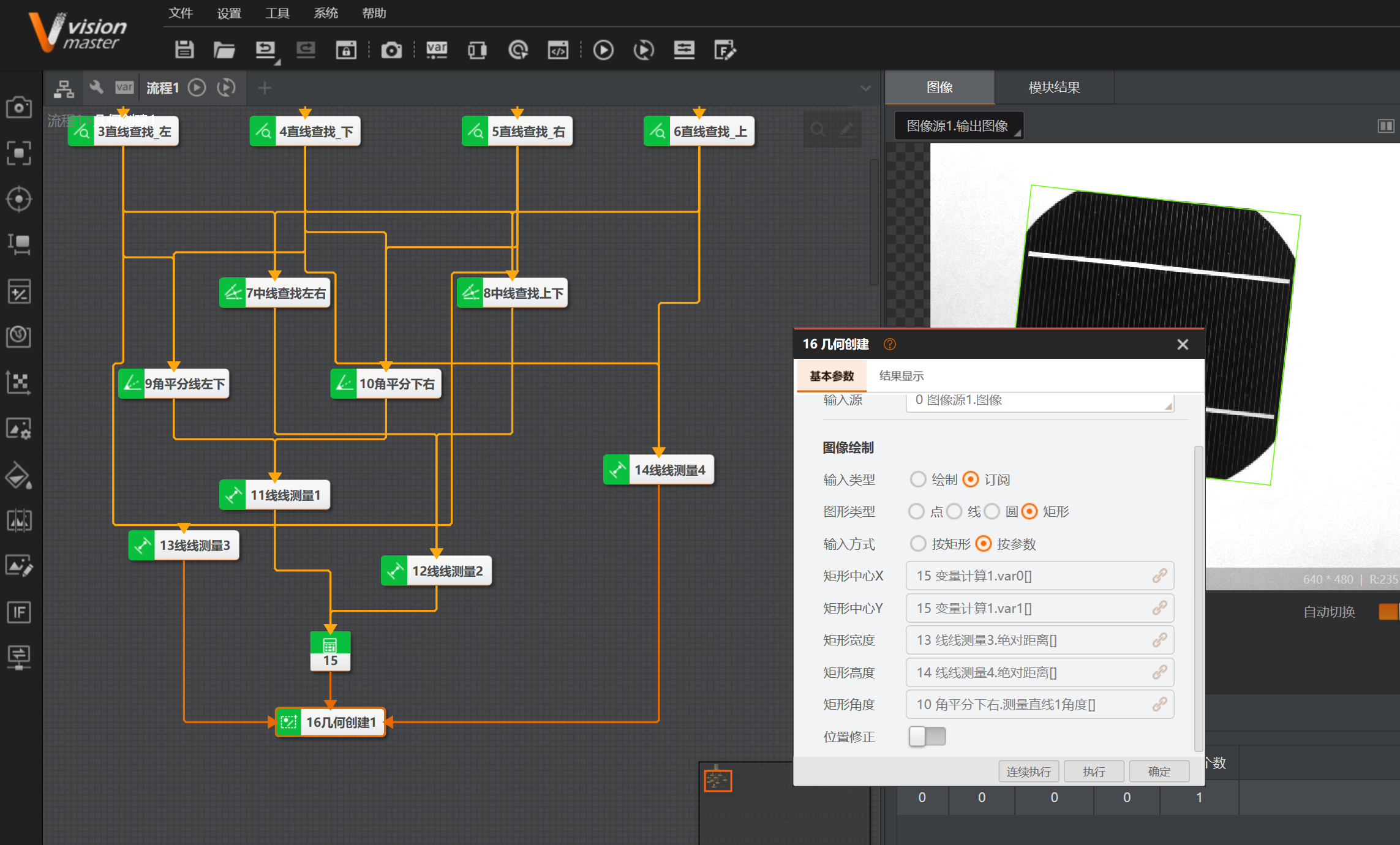
Task: Open the 图像源1.输出图像 image selector
Action: (x=958, y=126)
